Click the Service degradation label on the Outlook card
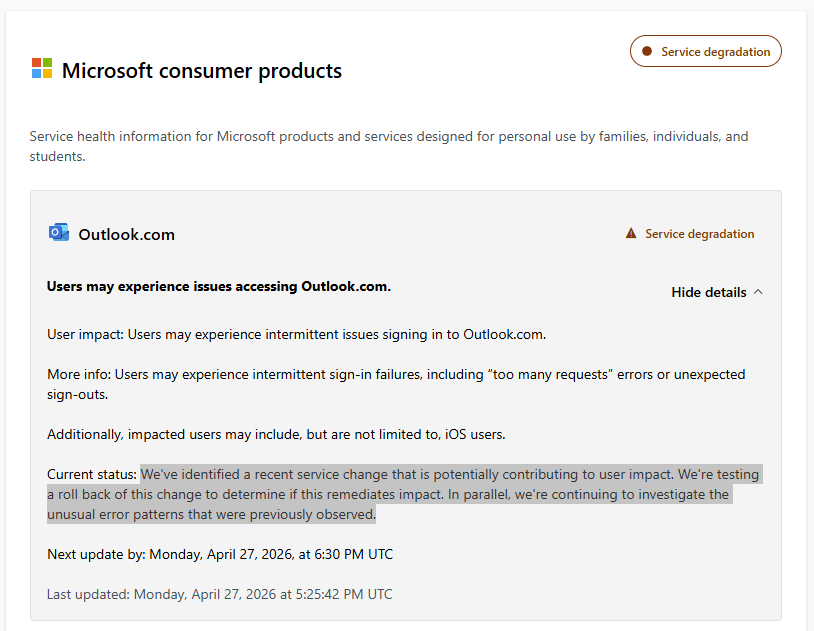The width and height of the screenshot is (814, 631). 699,233
